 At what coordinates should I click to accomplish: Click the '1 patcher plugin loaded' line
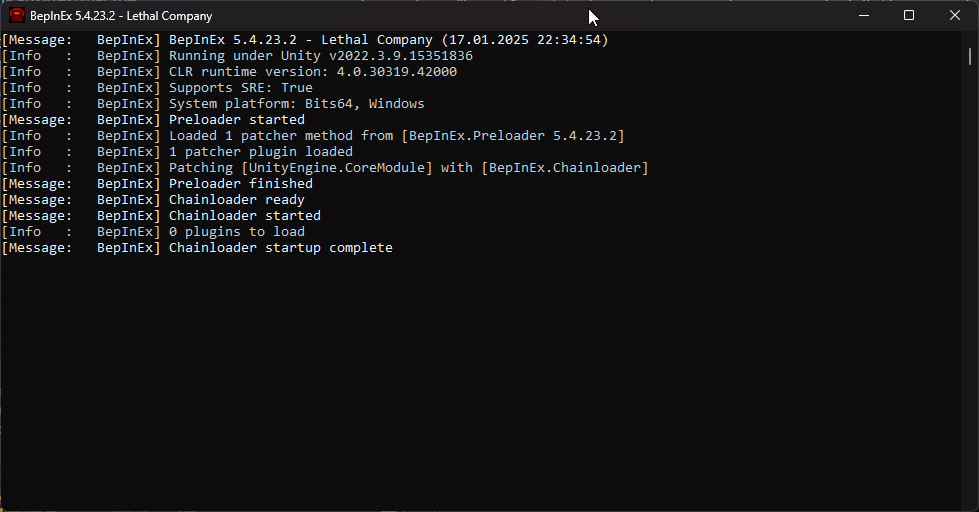click(260, 152)
